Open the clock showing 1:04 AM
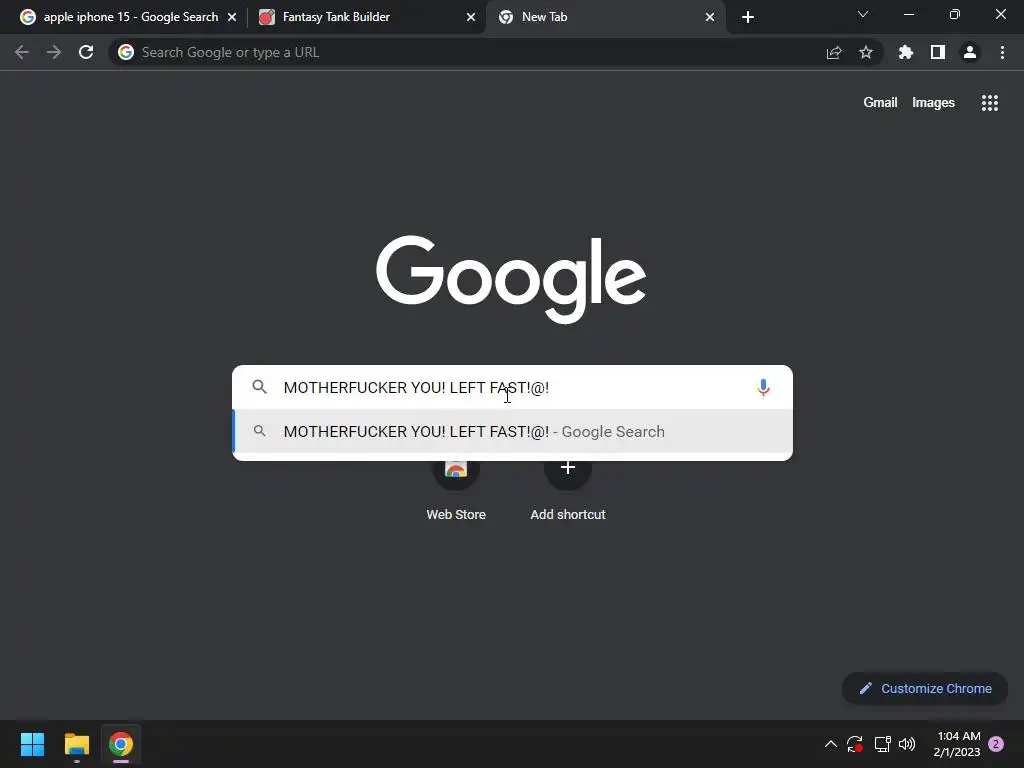Screen dimensions: 1024x768 [957, 744]
